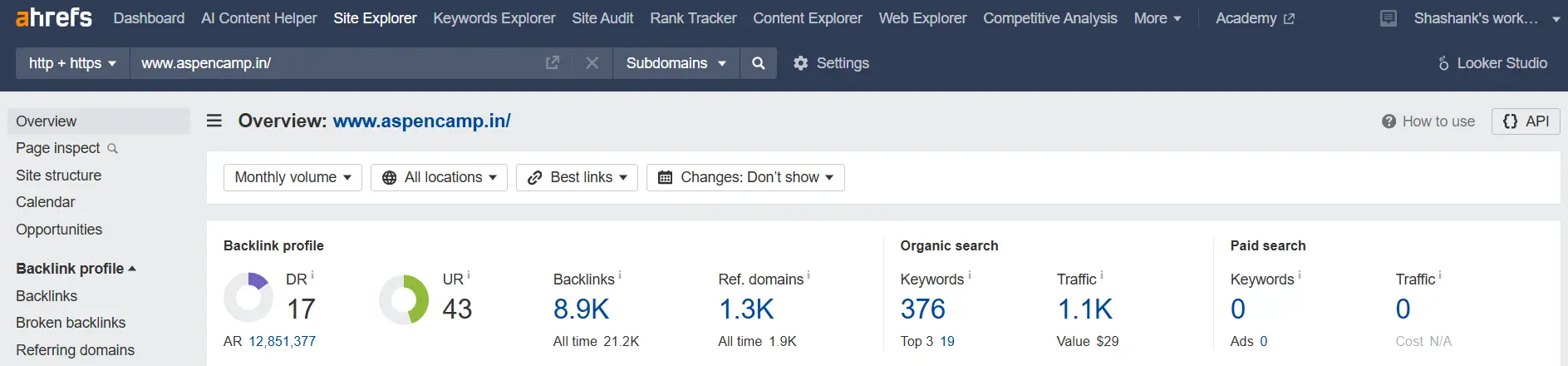Screen dimensions: 1568x366
Task: Click the UR donut chart
Action: pyautogui.click(x=404, y=299)
